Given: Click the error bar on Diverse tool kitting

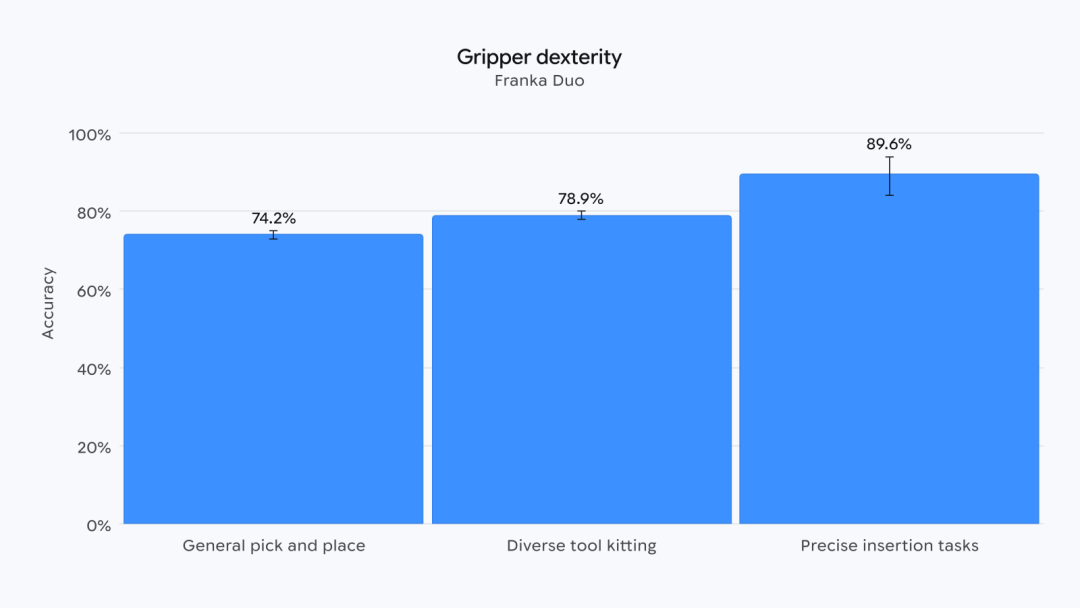Looking at the screenshot, I should pos(582,216).
